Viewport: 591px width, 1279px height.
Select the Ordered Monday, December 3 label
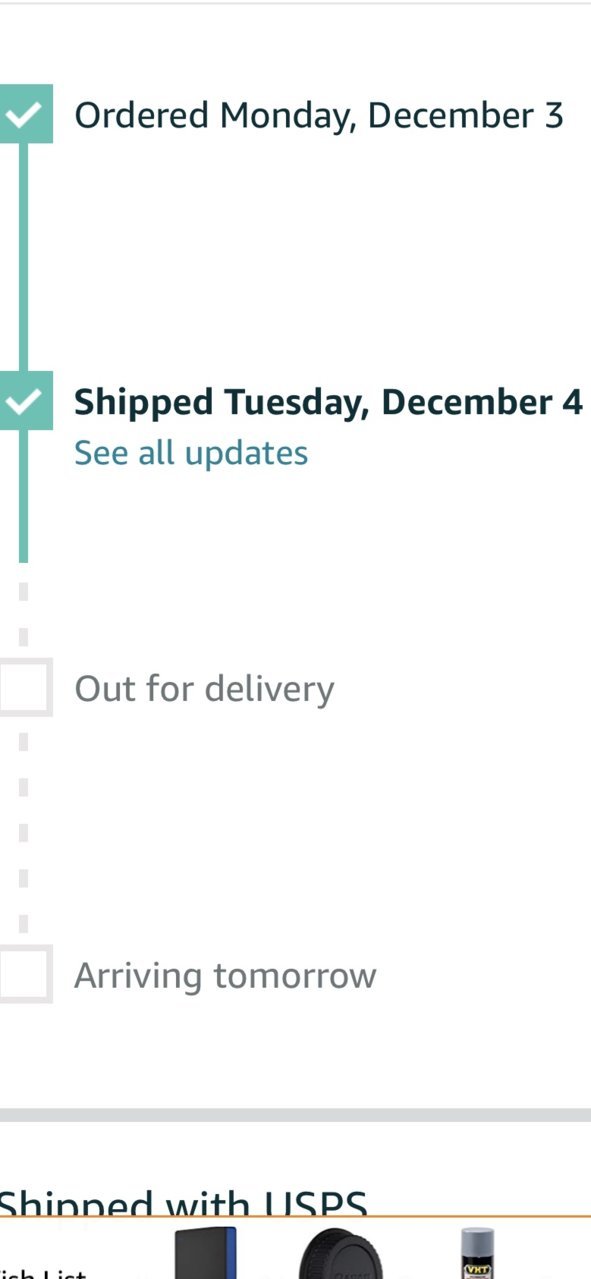[319, 116]
